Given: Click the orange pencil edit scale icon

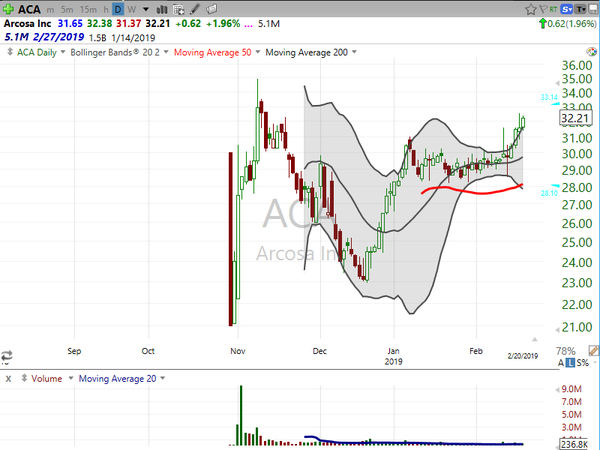Looking at the screenshot, I should (x=593, y=350).
